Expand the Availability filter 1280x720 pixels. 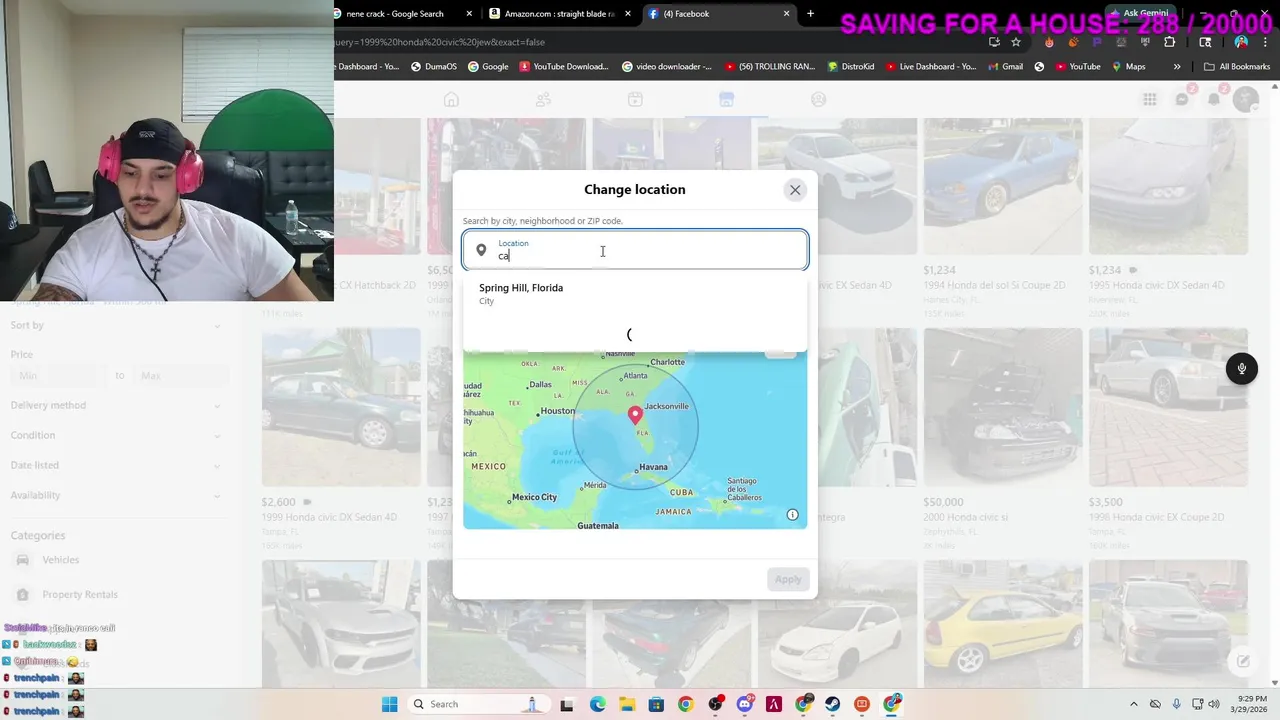tap(115, 495)
